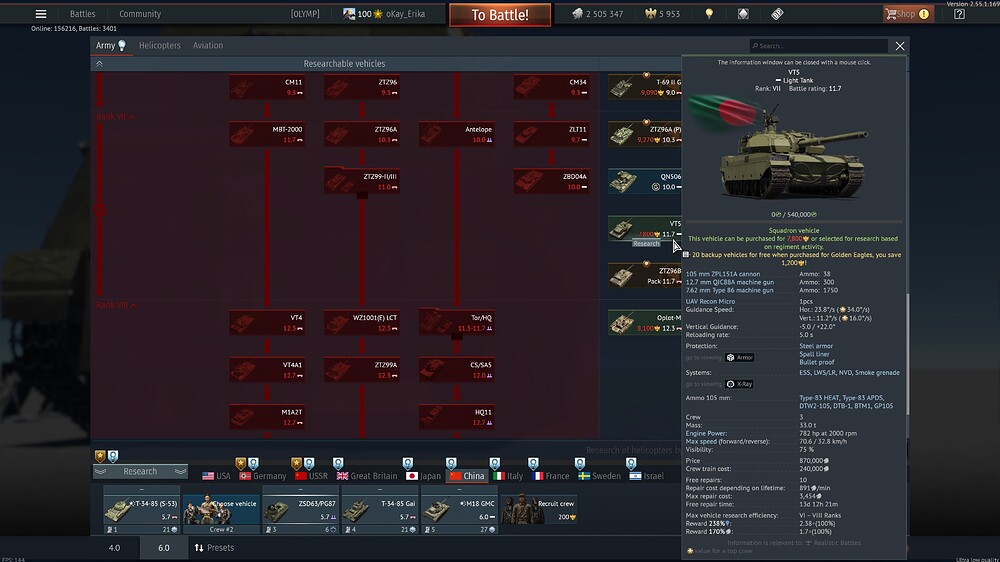Select the CS/SA5 vehicle card
Screen dimensions: 1000x562
457,370
